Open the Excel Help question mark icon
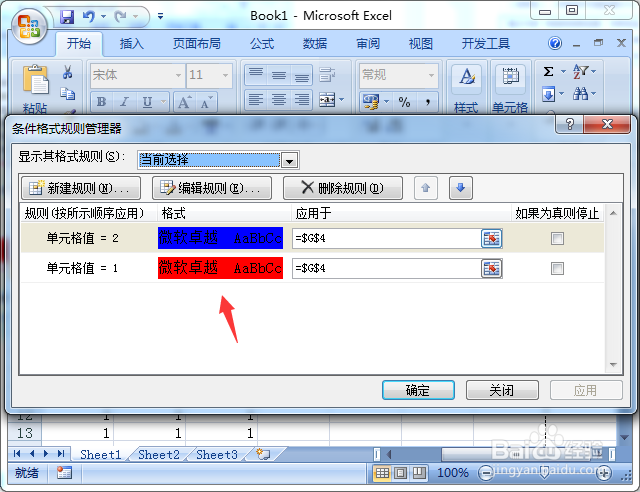This screenshot has width=640, height=492. tap(555, 43)
